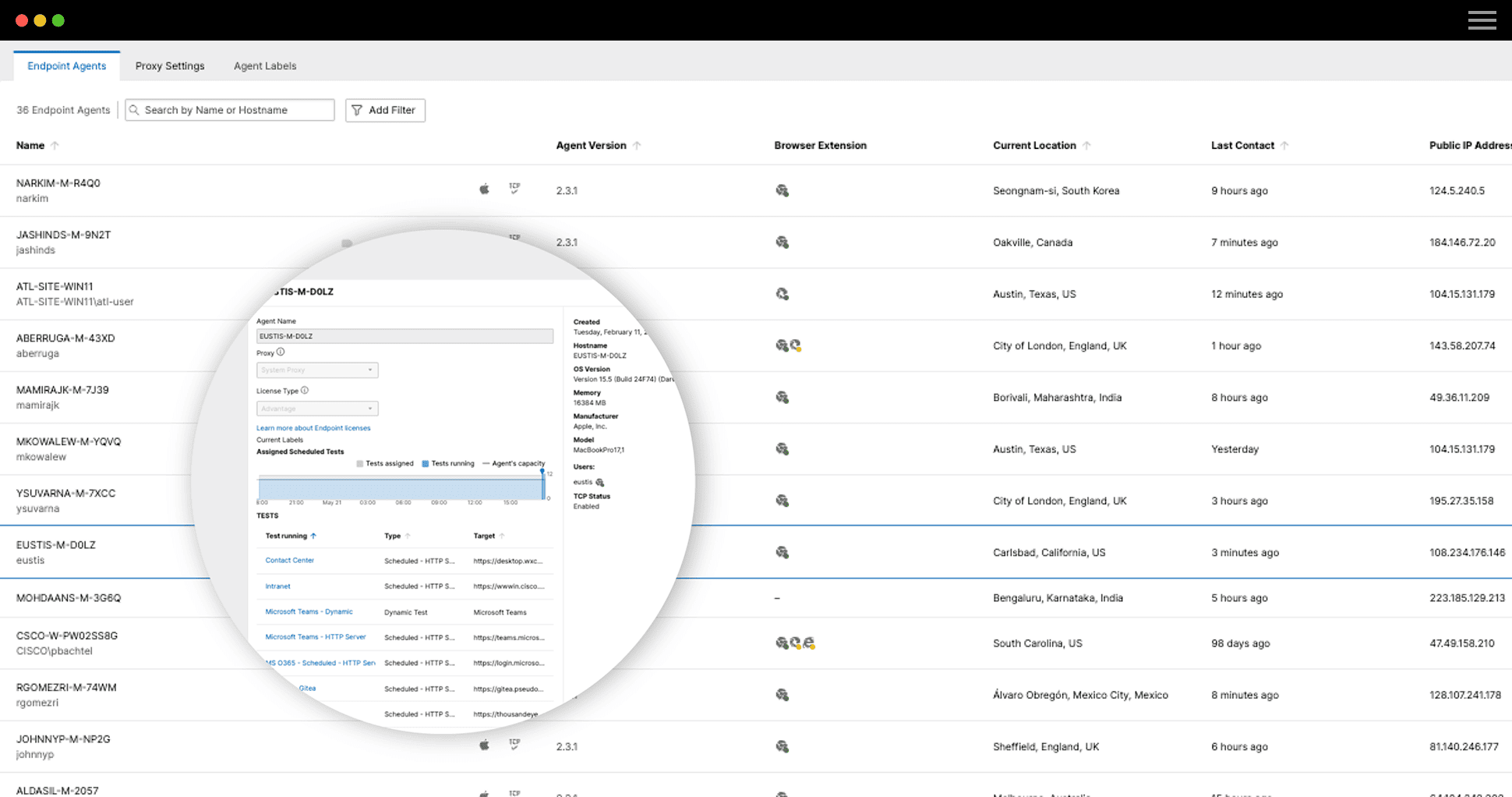Click the browser icon next to user eustis
The image size is (1512, 797).
(599, 483)
